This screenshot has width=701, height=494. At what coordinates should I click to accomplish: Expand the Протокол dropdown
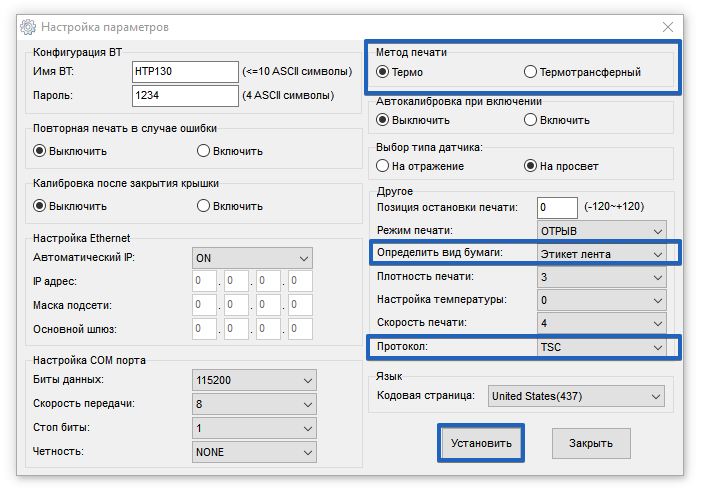(x=601, y=347)
